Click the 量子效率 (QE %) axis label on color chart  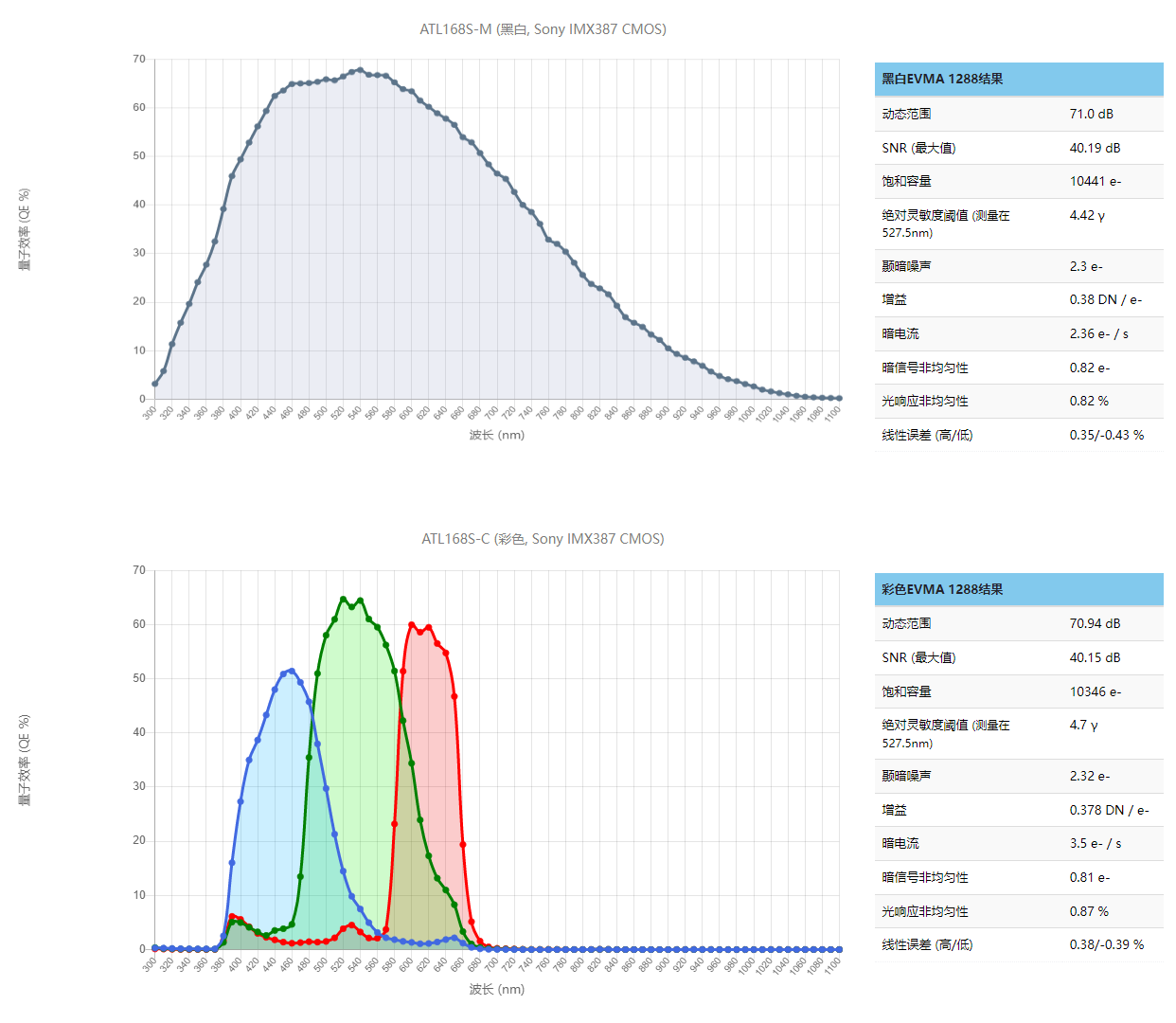tap(25, 760)
